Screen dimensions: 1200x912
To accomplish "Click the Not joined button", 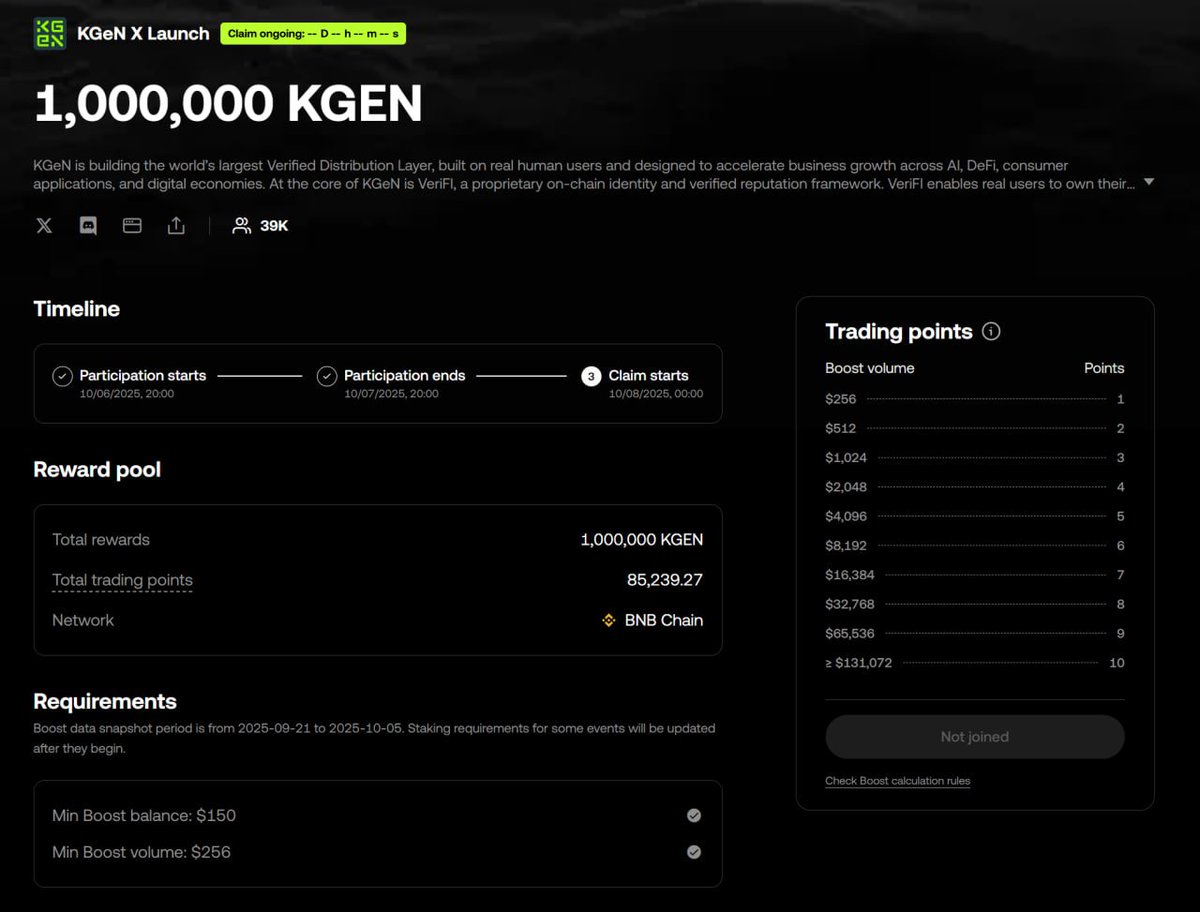I will [975, 737].
